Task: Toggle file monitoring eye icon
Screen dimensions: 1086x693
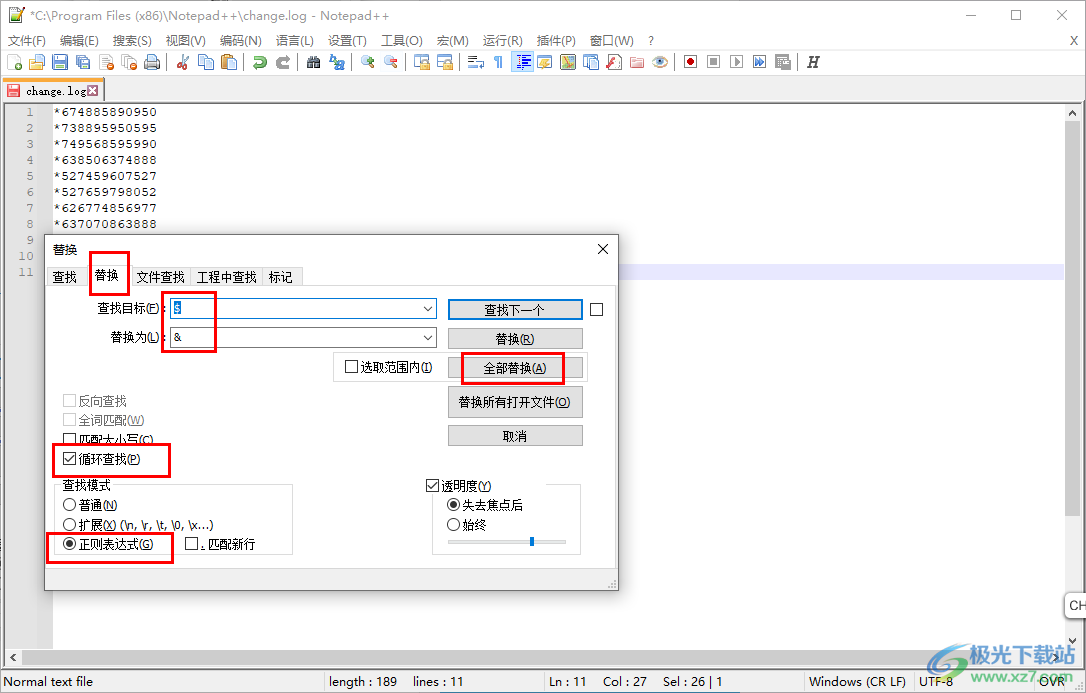Action: pyautogui.click(x=660, y=62)
